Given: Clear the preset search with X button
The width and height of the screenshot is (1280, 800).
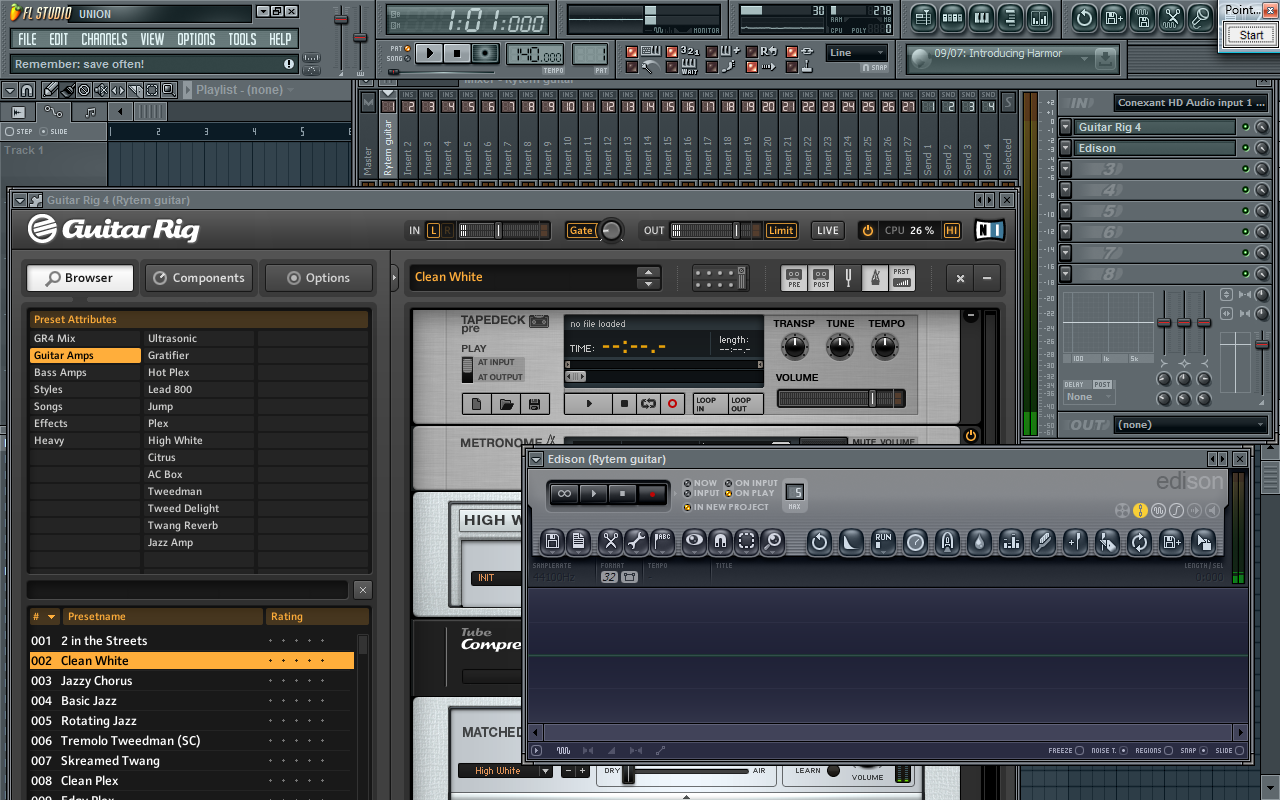Looking at the screenshot, I should coord(363,590).
